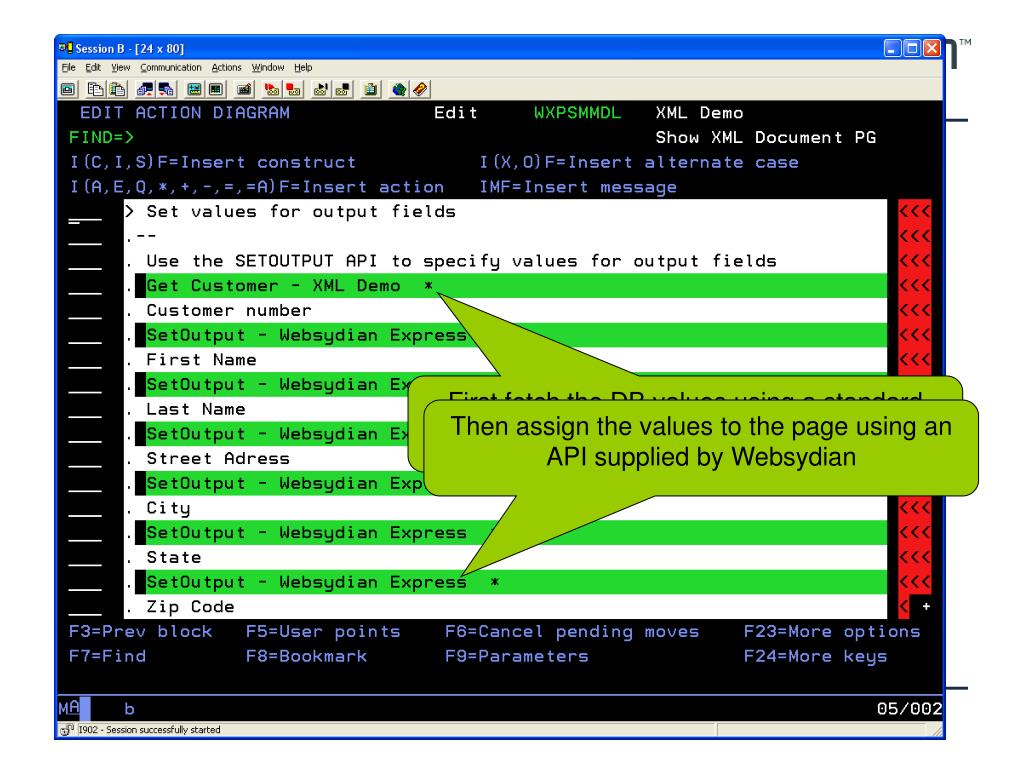1024x768 pixels.
Task: Click the F5=User points function key
Action: [323, 632]
